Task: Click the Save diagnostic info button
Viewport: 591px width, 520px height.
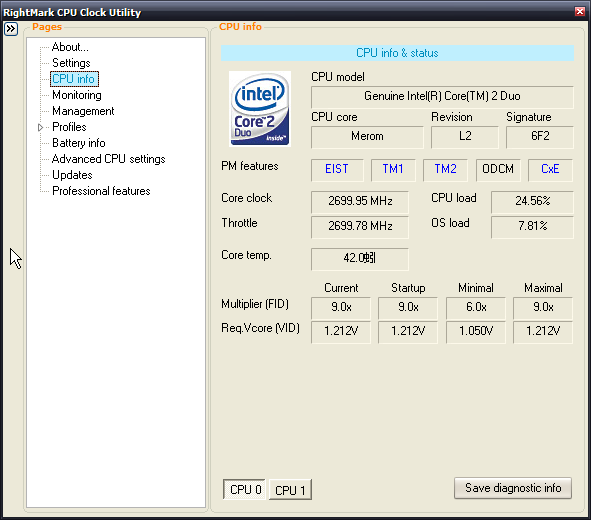Action: coord(513,488)
